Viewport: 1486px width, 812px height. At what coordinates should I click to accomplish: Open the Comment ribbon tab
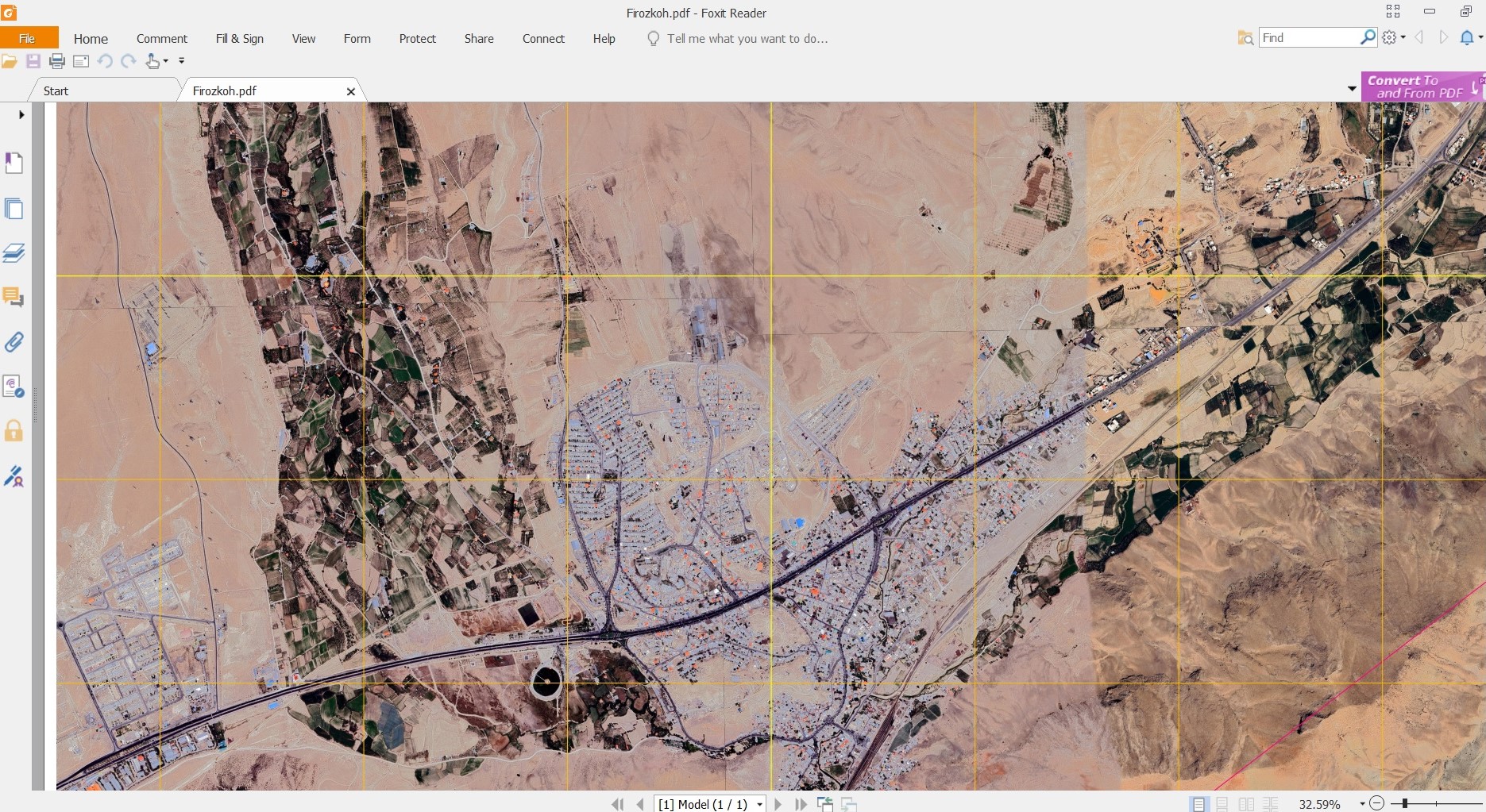(x=161, y=38)
